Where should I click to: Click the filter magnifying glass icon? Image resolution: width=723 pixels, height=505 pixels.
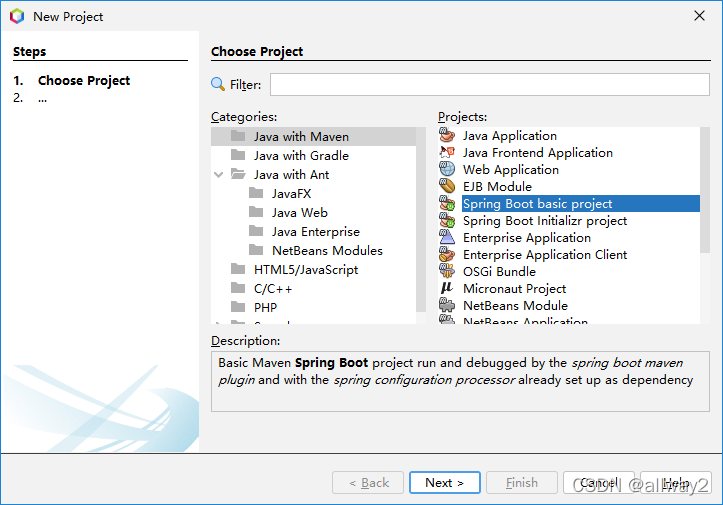[218, 84]
